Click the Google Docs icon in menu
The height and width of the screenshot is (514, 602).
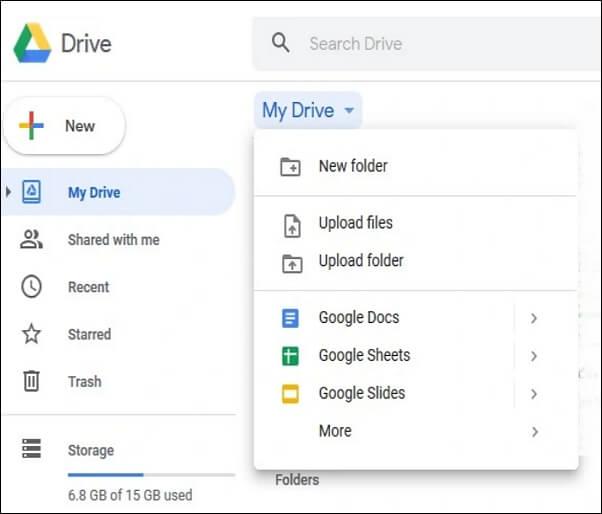290,318
